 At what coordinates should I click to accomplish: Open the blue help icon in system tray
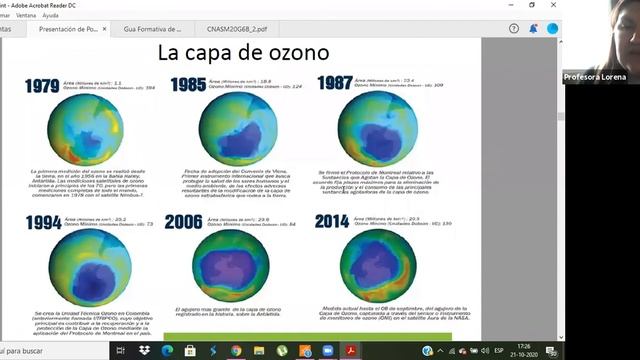click(427, 351)
